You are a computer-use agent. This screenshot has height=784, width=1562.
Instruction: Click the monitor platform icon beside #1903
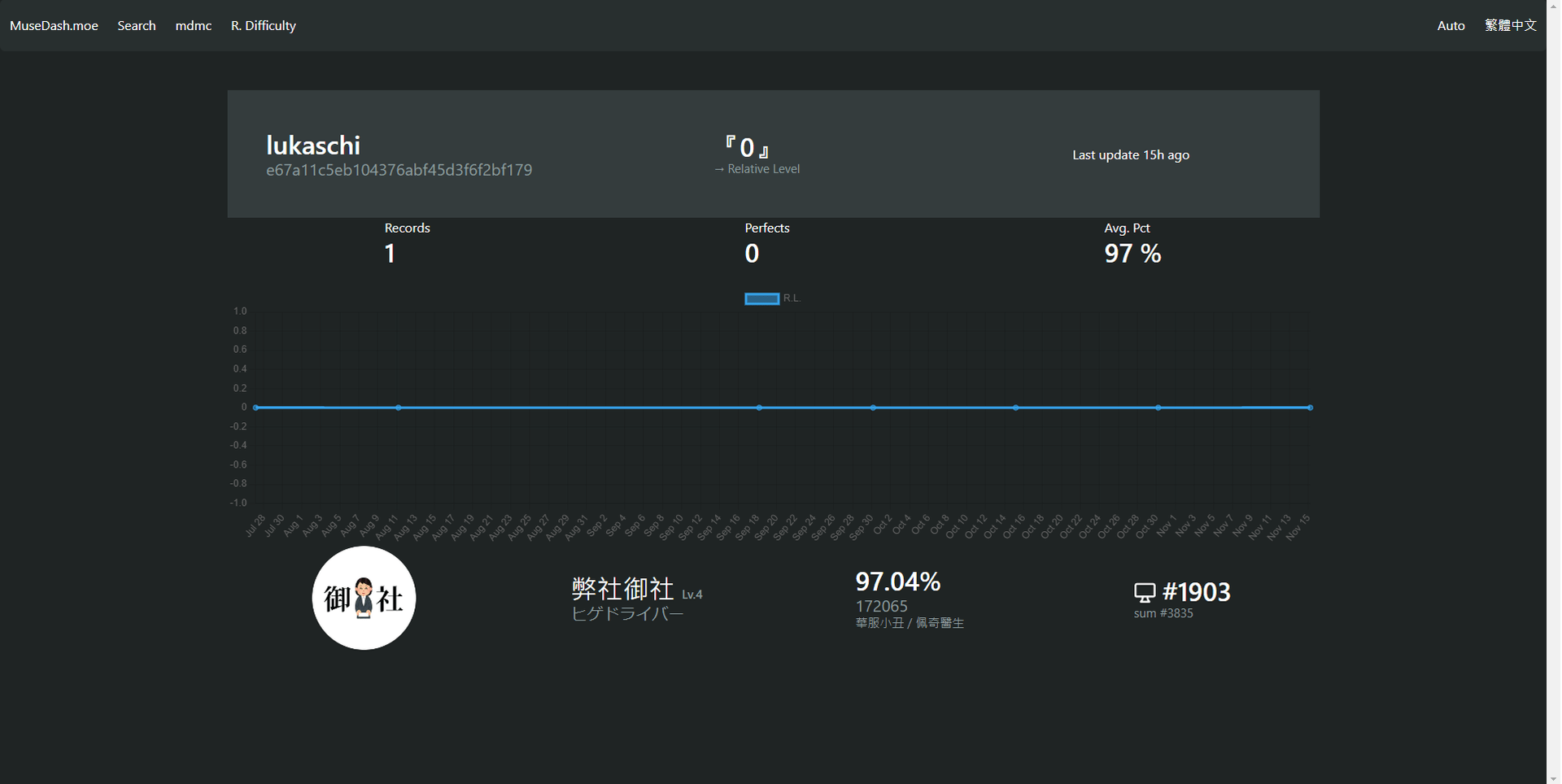coord(1144,592)
